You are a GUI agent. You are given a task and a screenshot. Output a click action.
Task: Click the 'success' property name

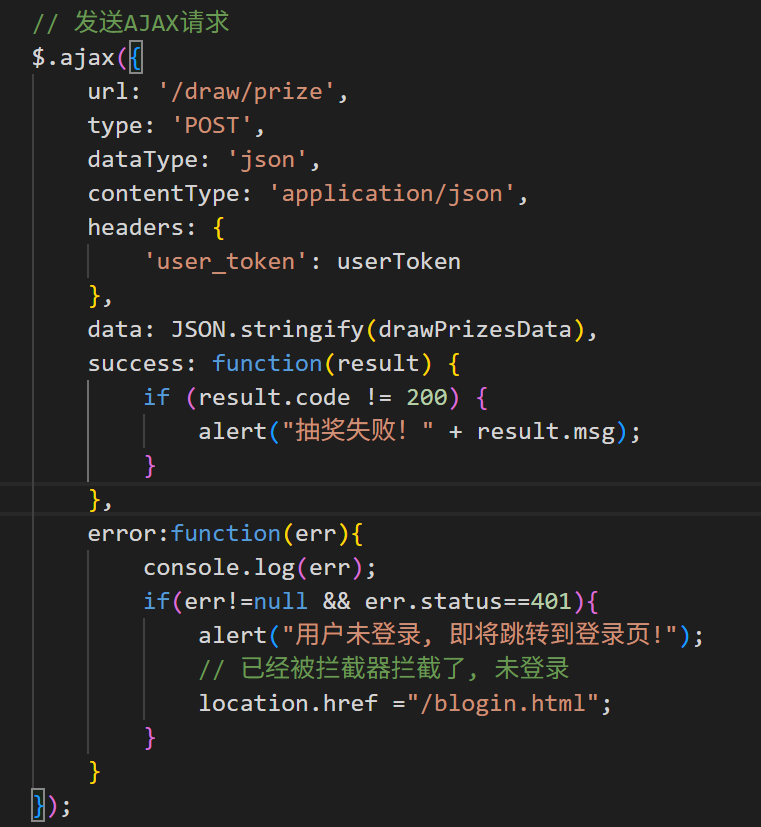pos(136,363)
